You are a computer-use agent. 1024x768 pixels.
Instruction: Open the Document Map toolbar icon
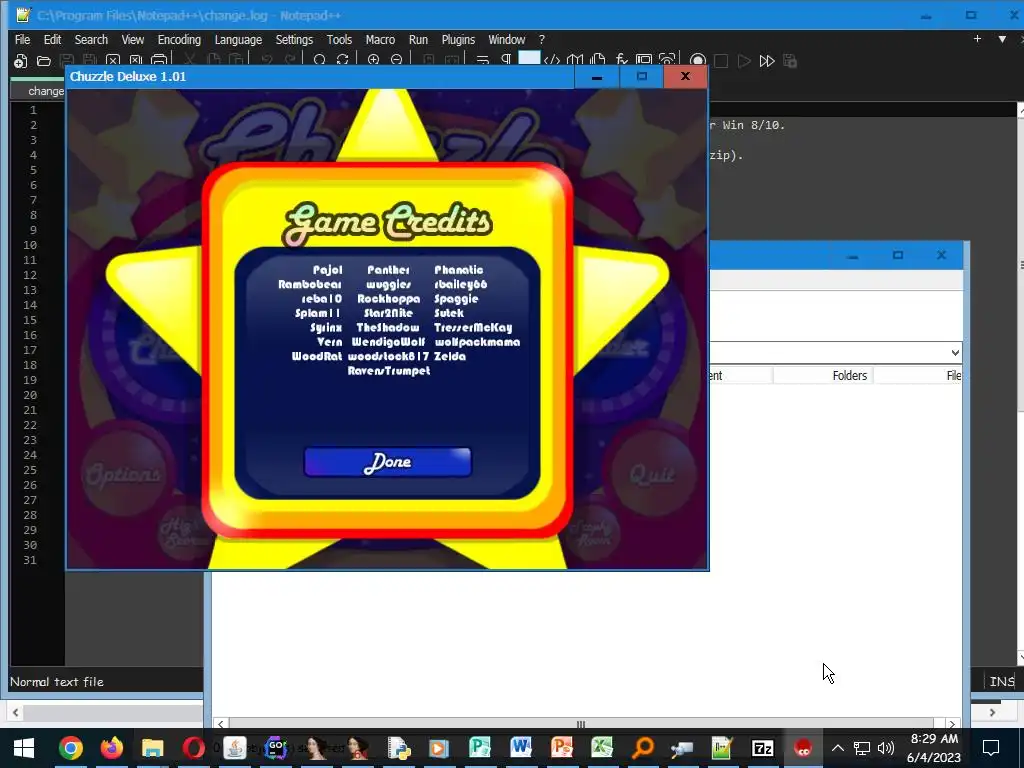point(575,61)
